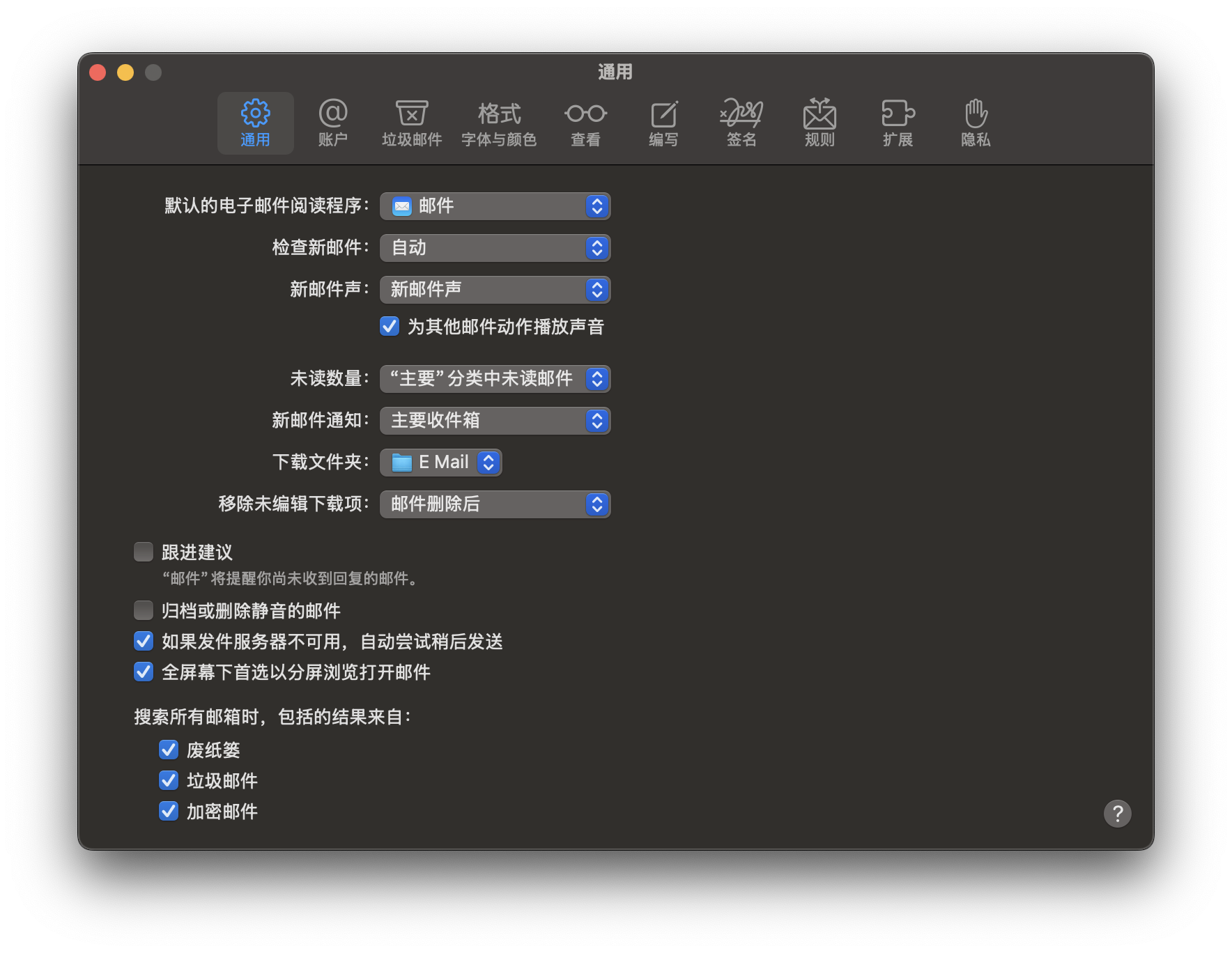This screenshot has width=1232, height=953.
Task: Uncheck 为其他邮件动作播放声音 option
Action: pyautogui.click(x=390, y=327)
